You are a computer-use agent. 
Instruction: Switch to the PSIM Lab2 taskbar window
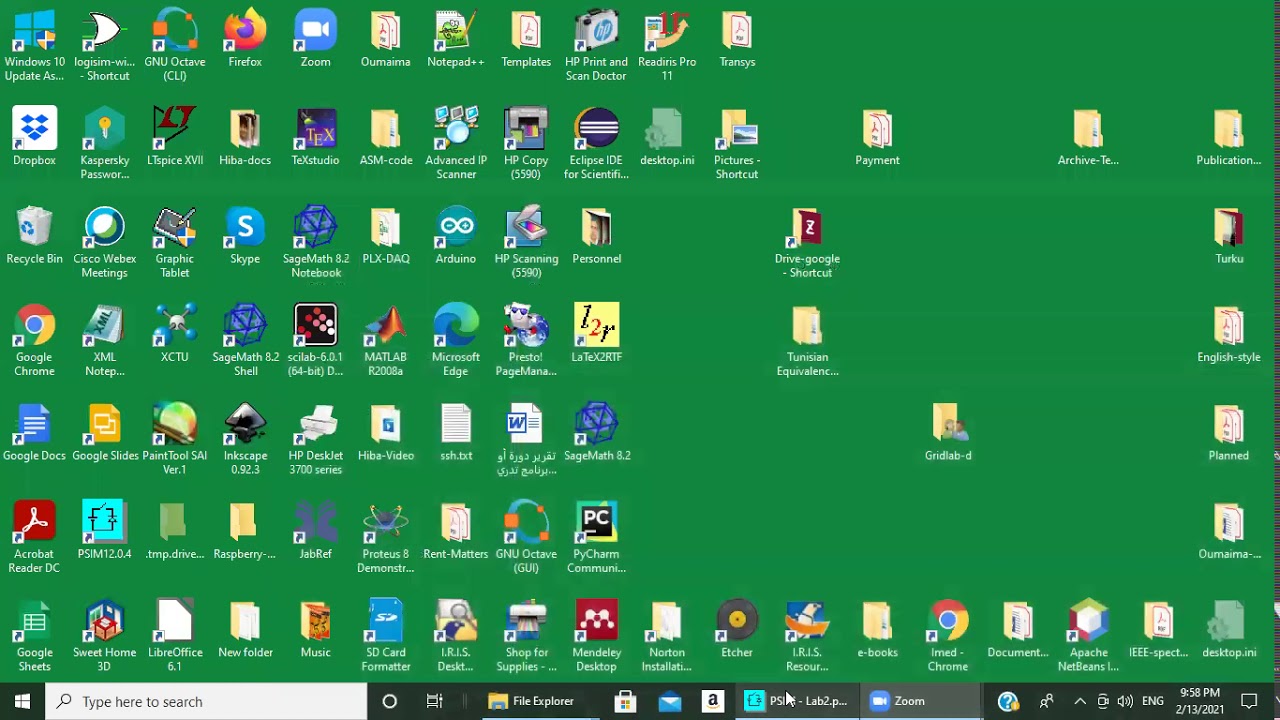[797, 701]
